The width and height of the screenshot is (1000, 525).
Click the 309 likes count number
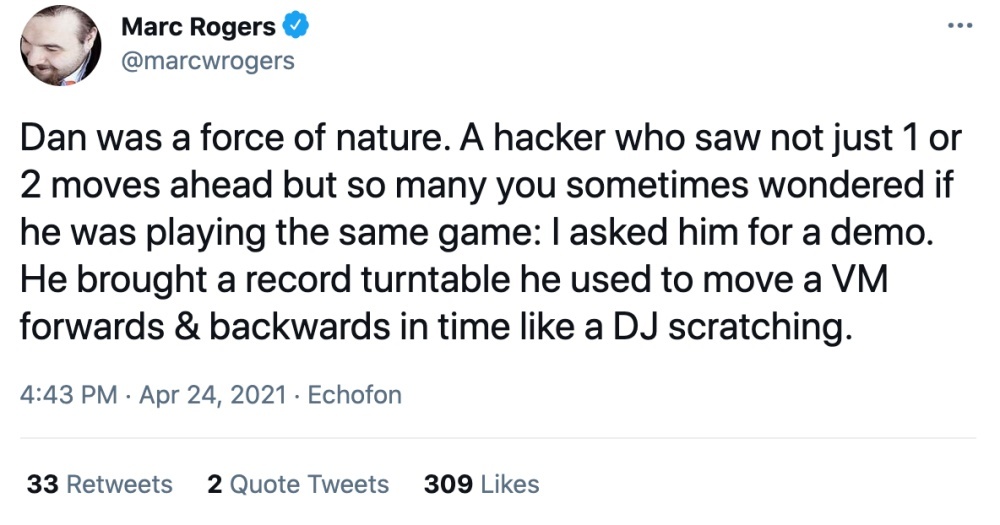coord(448,485)
